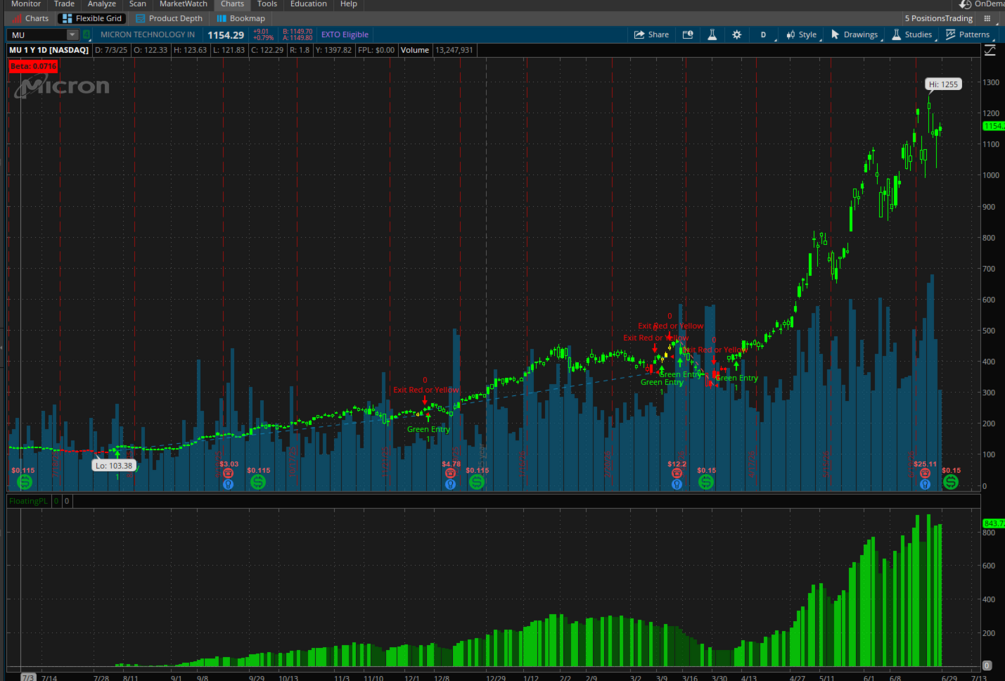Click the Green Entry label near 12/8

pyautogui.click(x=428, y=430)
